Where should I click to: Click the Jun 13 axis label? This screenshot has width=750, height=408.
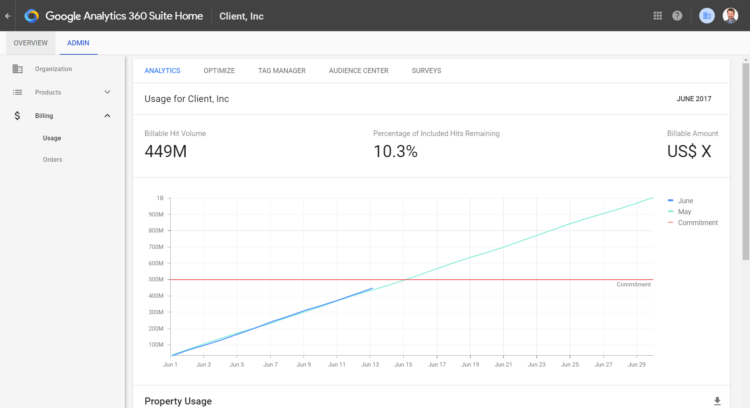370,364
